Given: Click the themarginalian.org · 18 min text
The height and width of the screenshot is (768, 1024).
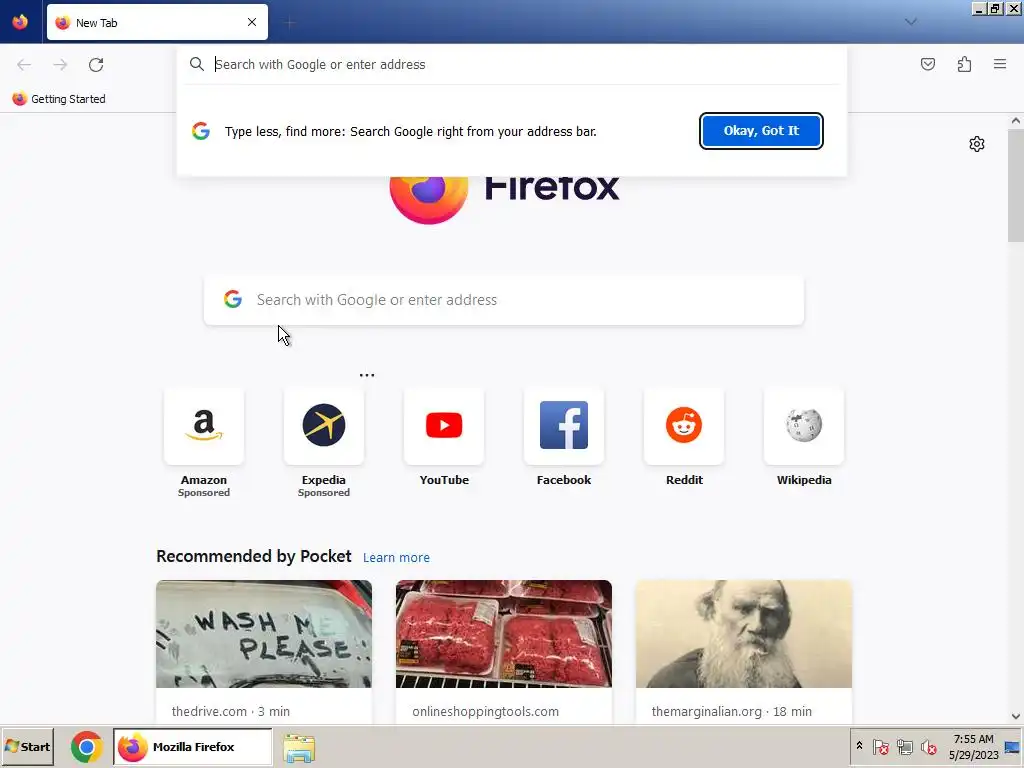Looking at the screenshot, I should 731,711.
